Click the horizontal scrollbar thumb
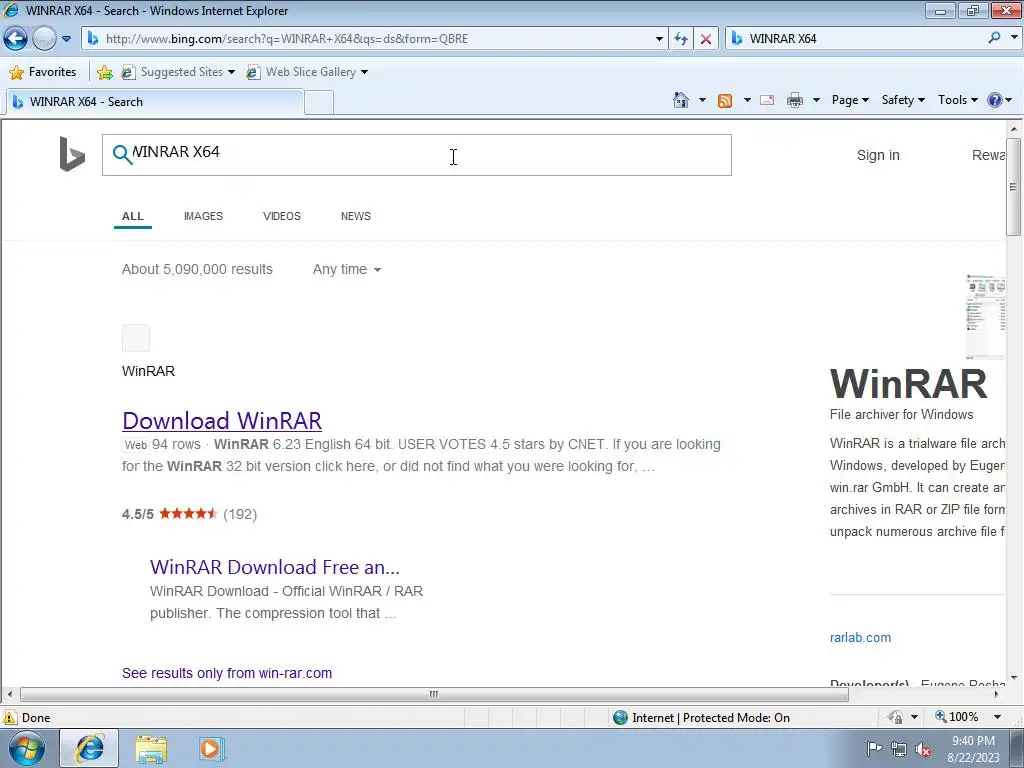This screenshot has height=768, width=1024. coord(434,694)
